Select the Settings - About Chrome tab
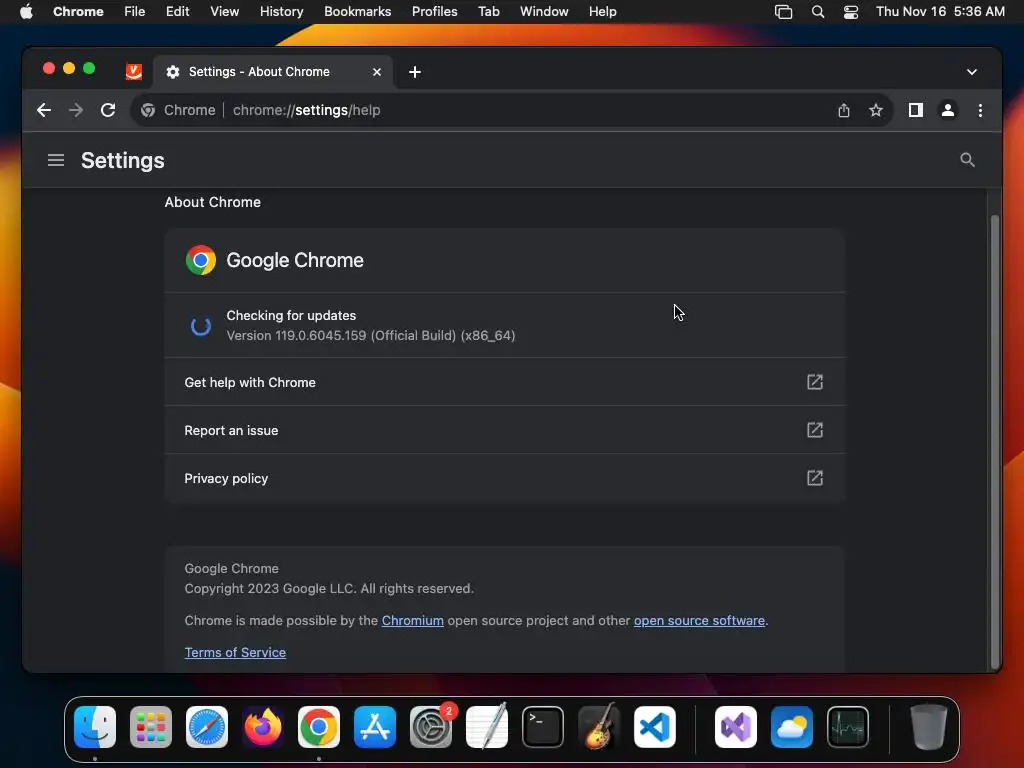 click(x=273, y=72)
